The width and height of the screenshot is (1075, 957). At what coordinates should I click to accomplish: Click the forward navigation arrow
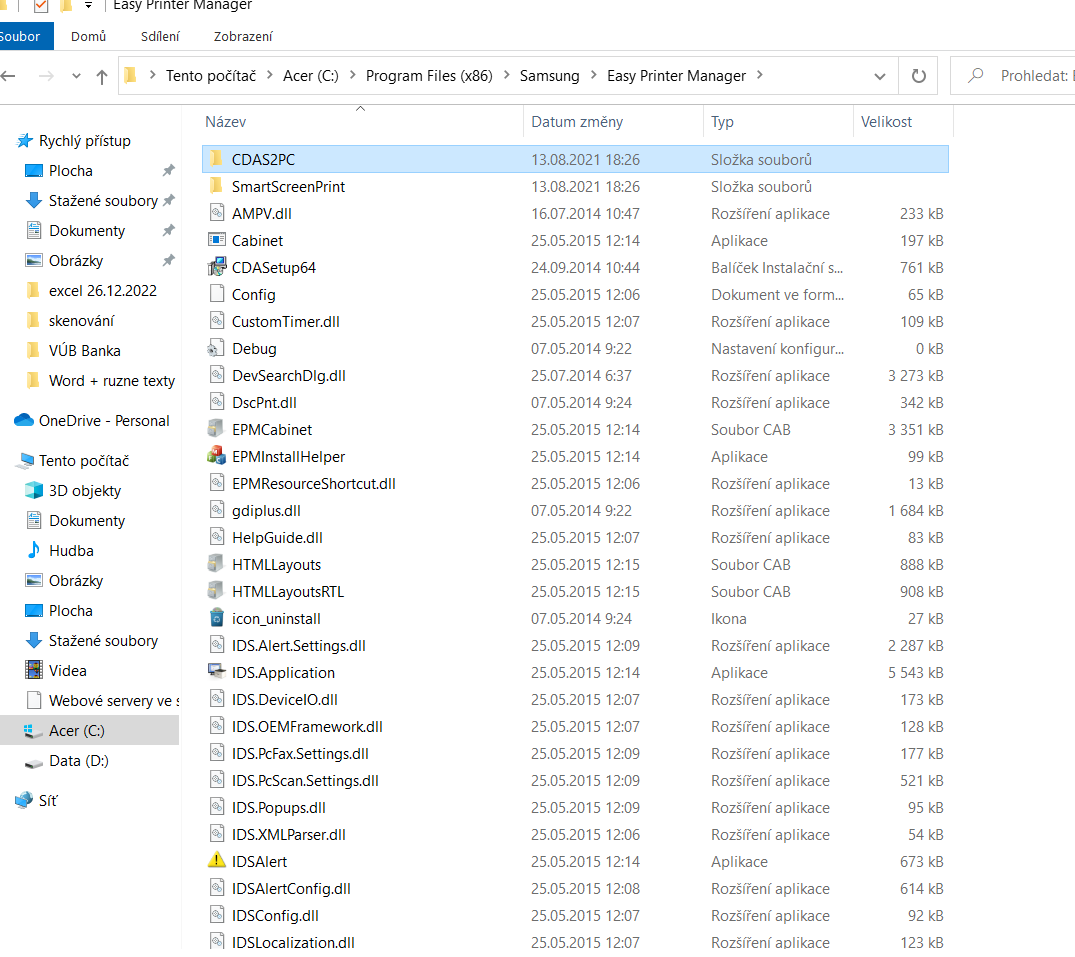click(x=46, y=76)
